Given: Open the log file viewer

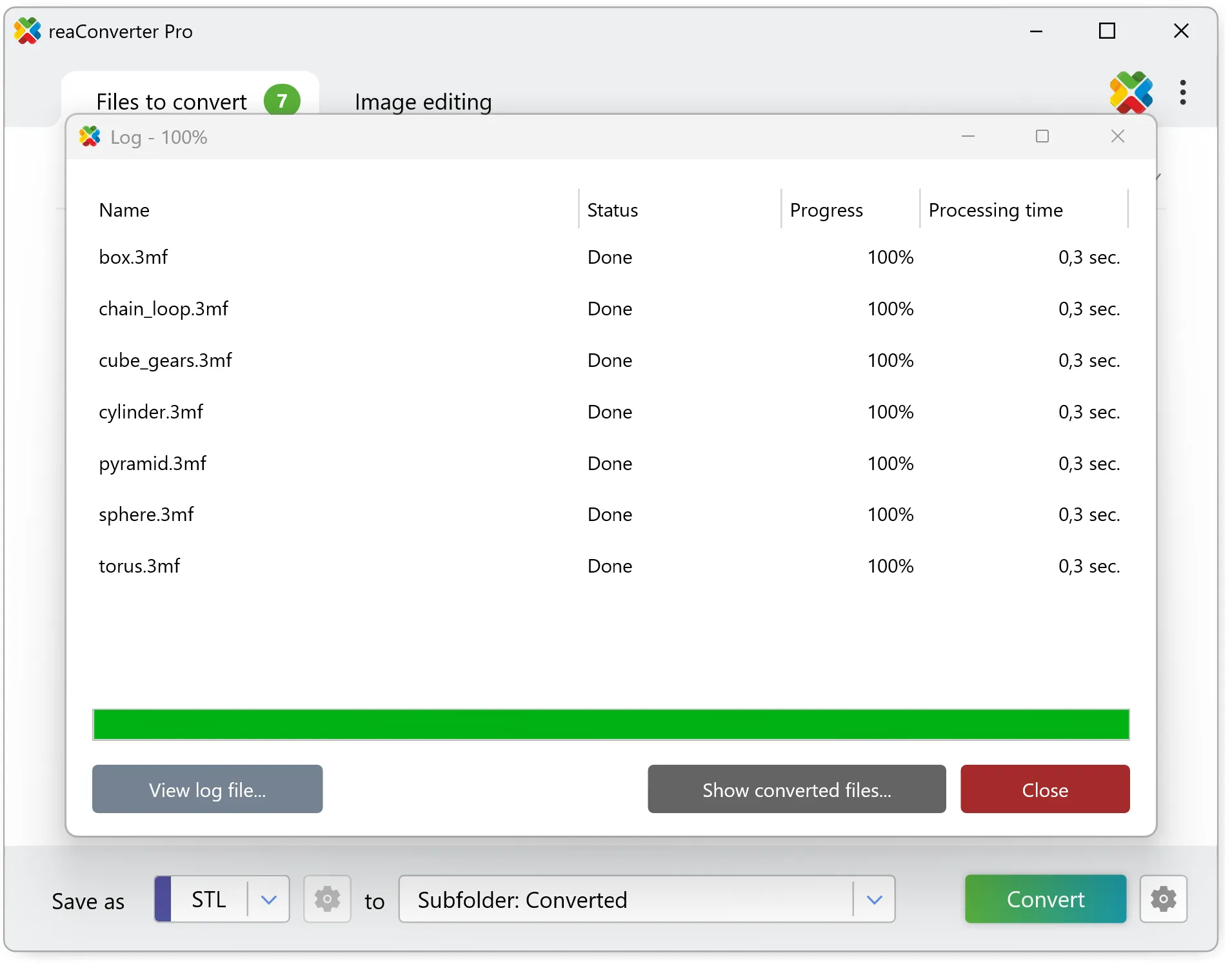Looking at the screenshot, I should (207, 789).
